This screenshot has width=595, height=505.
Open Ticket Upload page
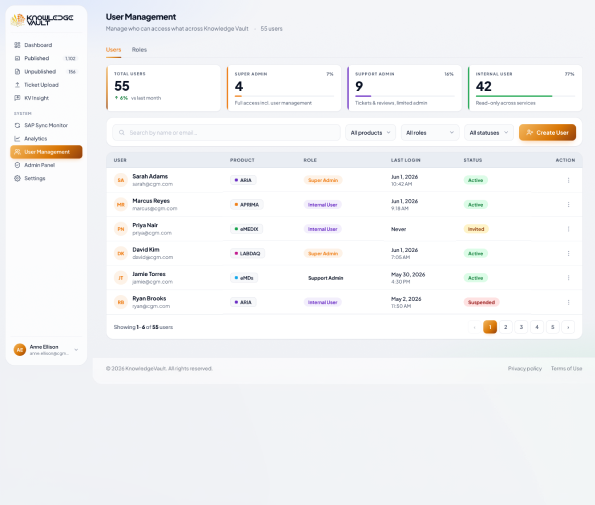(46, 85)
